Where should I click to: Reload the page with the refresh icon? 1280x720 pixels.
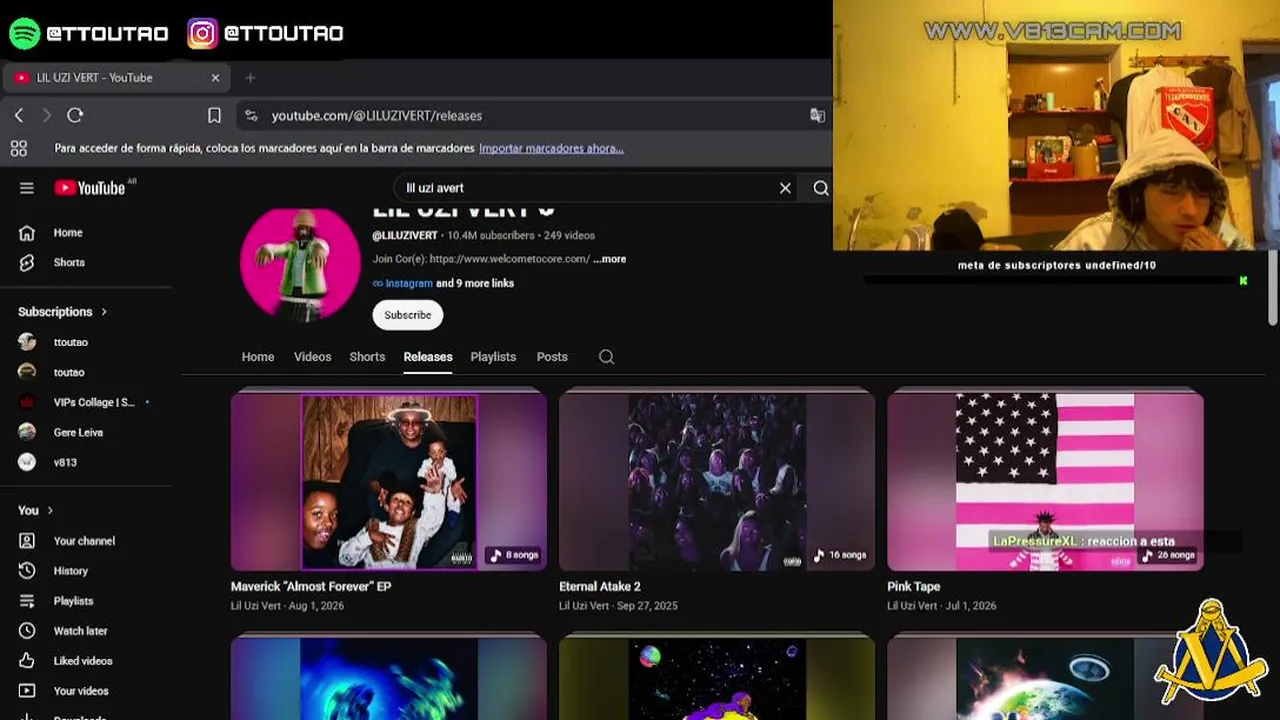(75, 116)
